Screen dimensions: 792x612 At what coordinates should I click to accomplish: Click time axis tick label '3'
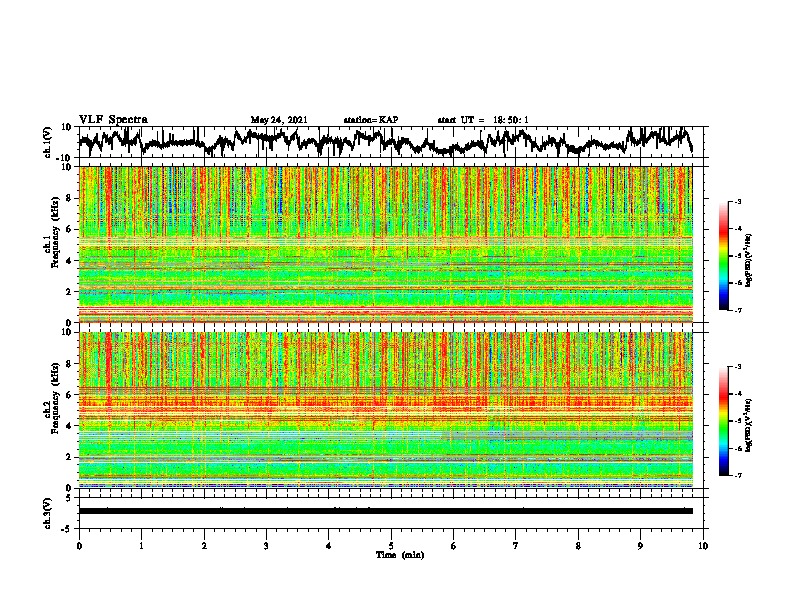(x=266, y=546)
